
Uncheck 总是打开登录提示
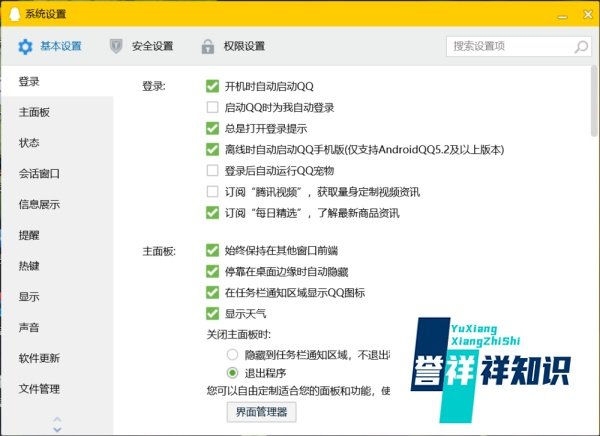coord(212,128)
